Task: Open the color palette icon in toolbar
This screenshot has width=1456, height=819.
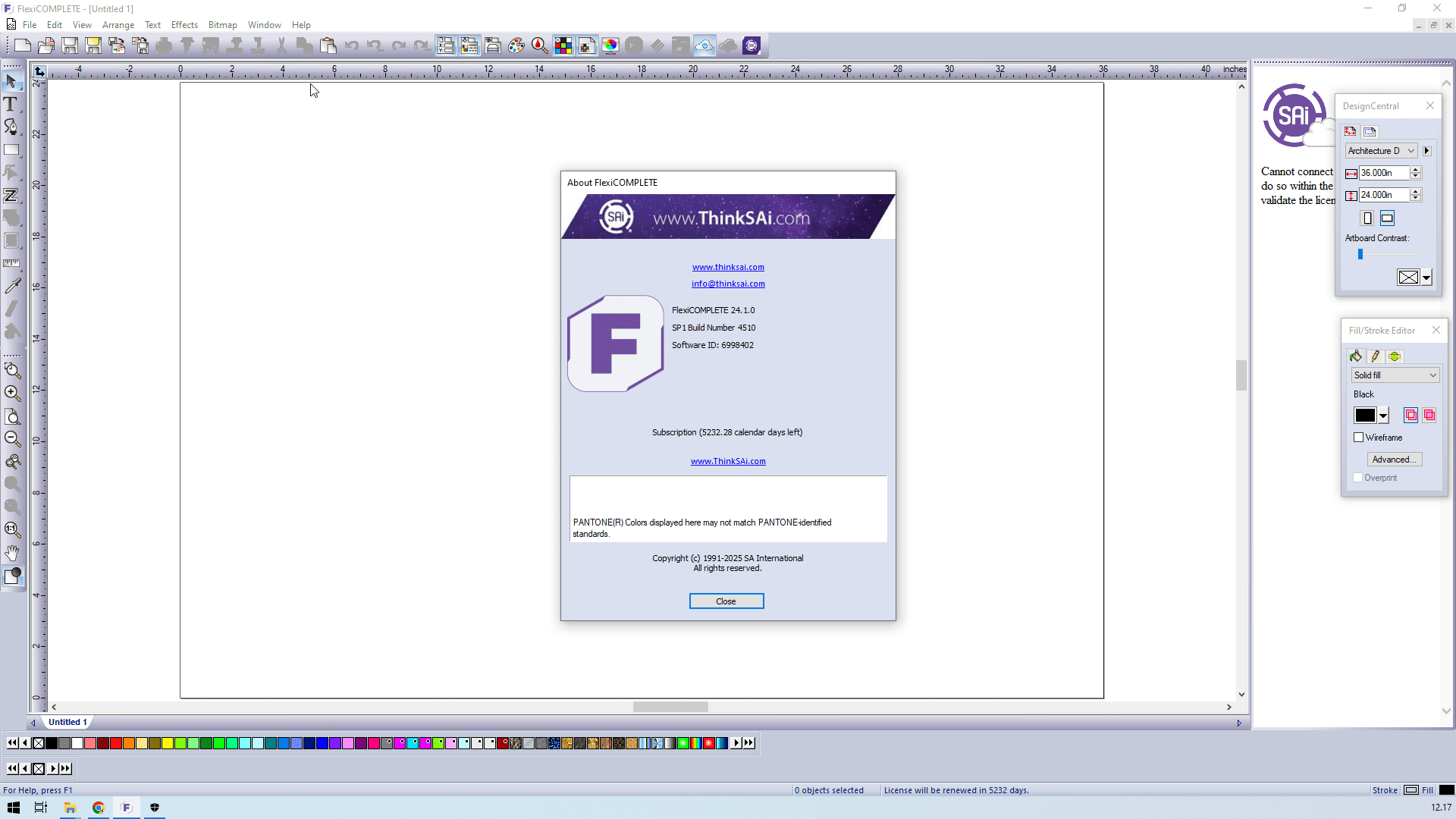Action: point(516,45)
